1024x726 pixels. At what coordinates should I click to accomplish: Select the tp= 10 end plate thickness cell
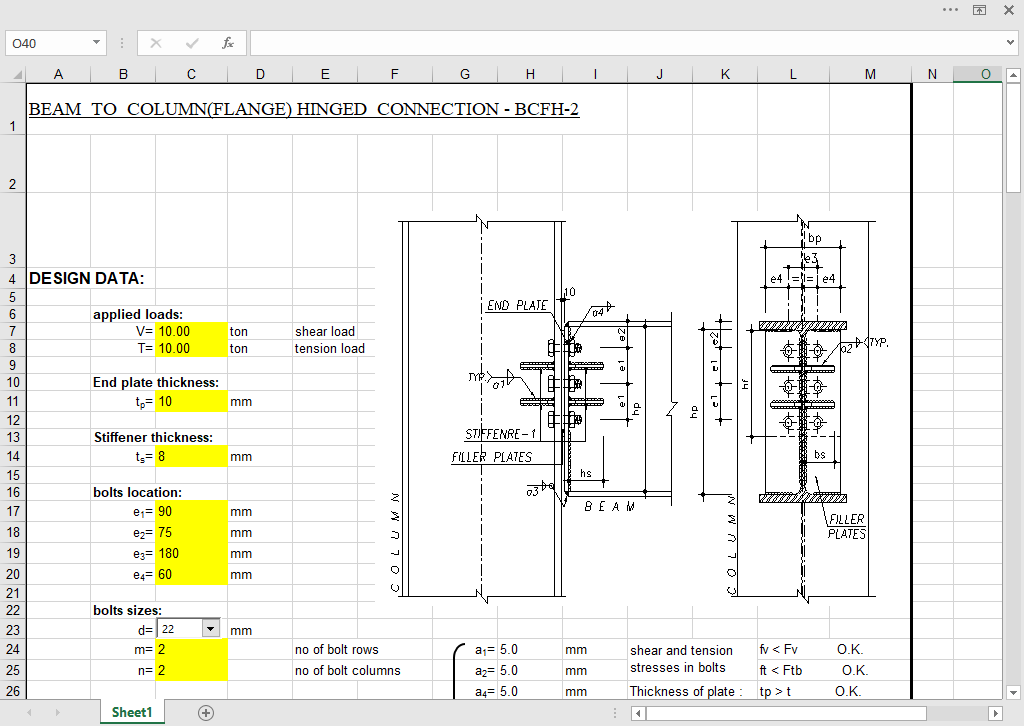(x=191, y=402)
